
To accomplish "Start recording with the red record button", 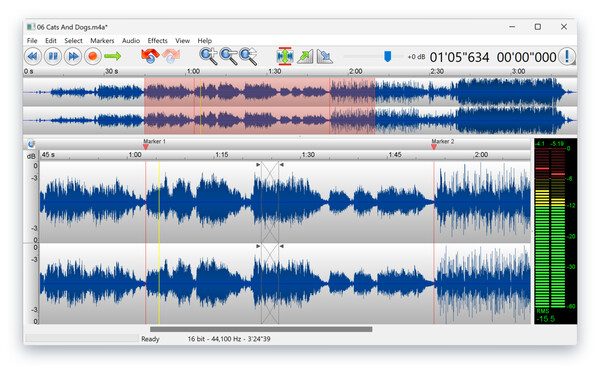I will [x=93, y=57].
